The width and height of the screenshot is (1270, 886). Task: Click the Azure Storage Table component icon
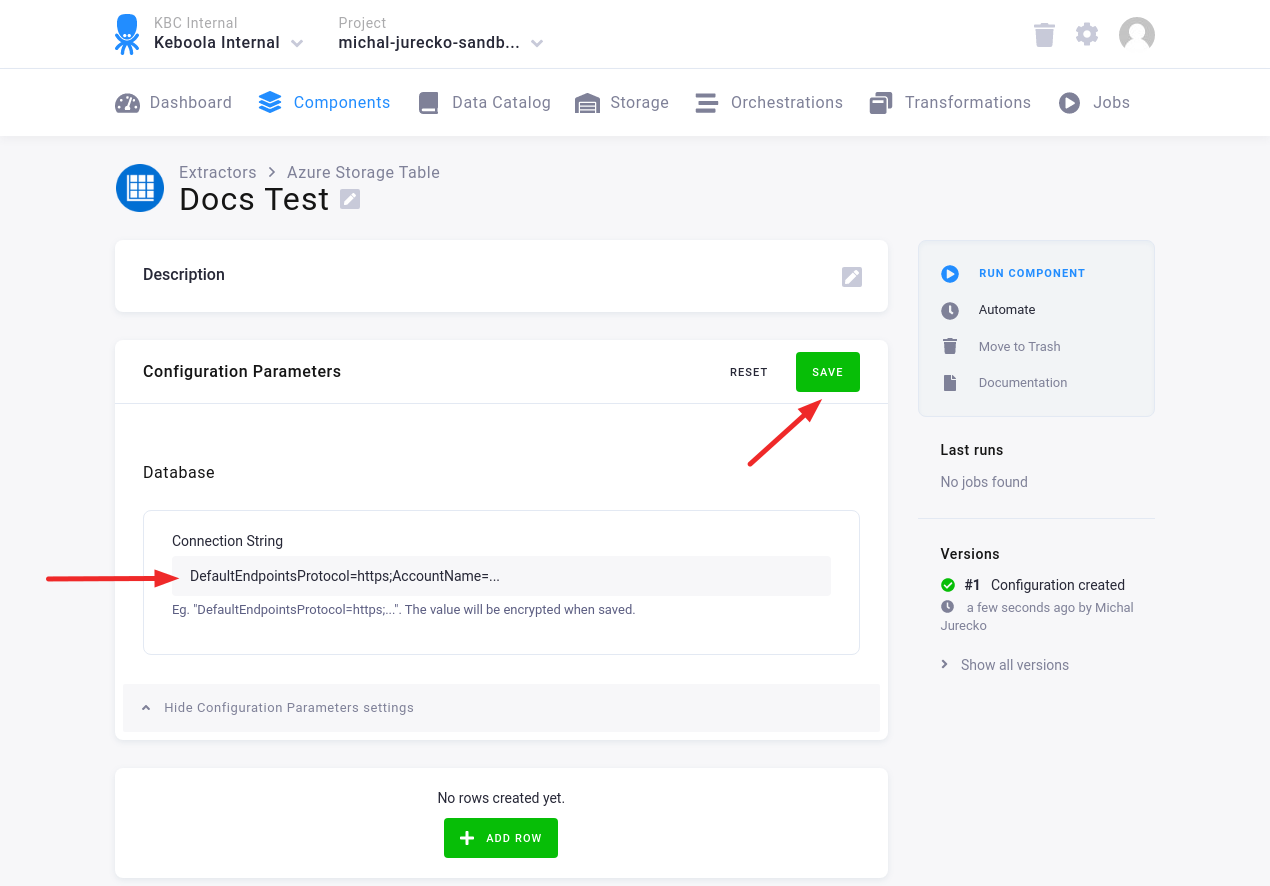tap(140, 188)
